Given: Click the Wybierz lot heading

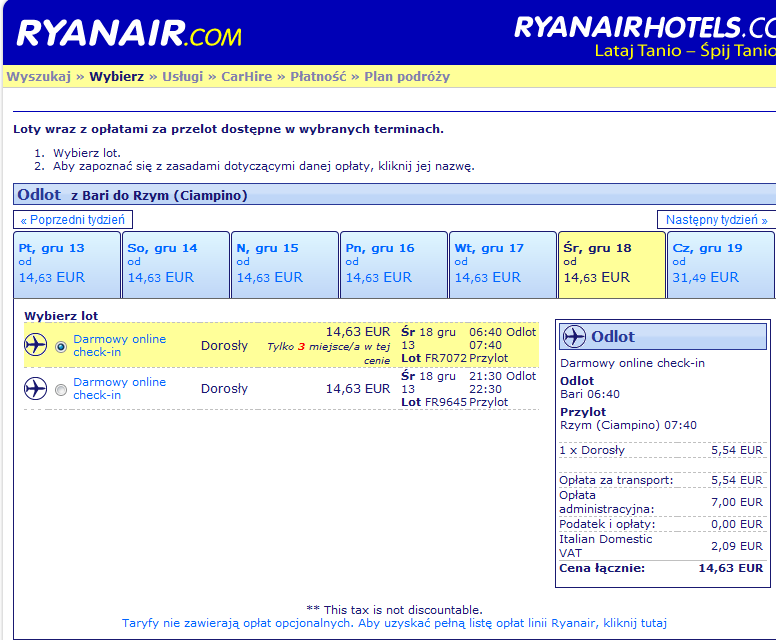Looking at the screenshot, I should [x=61, y=316].
